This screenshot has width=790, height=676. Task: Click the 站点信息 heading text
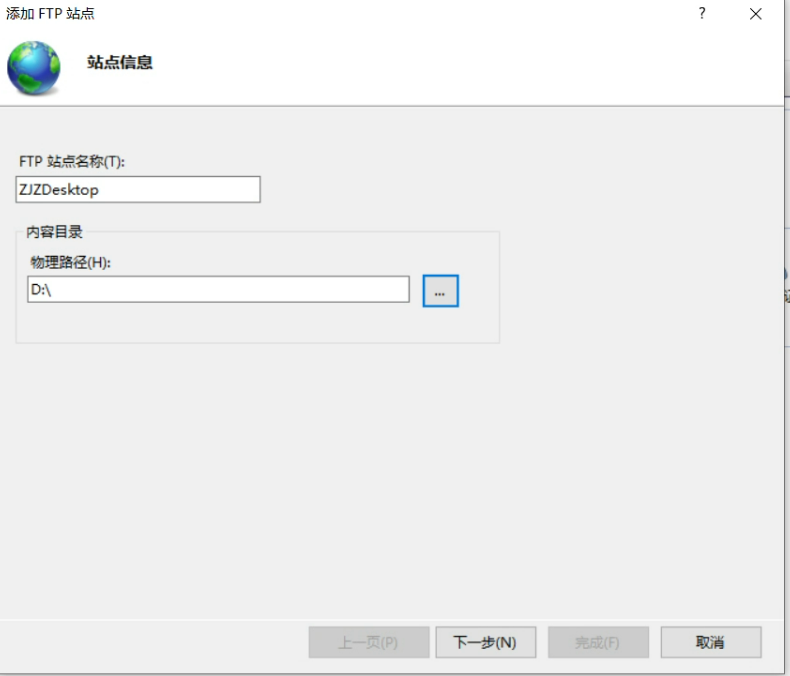(x=120, y=62)
